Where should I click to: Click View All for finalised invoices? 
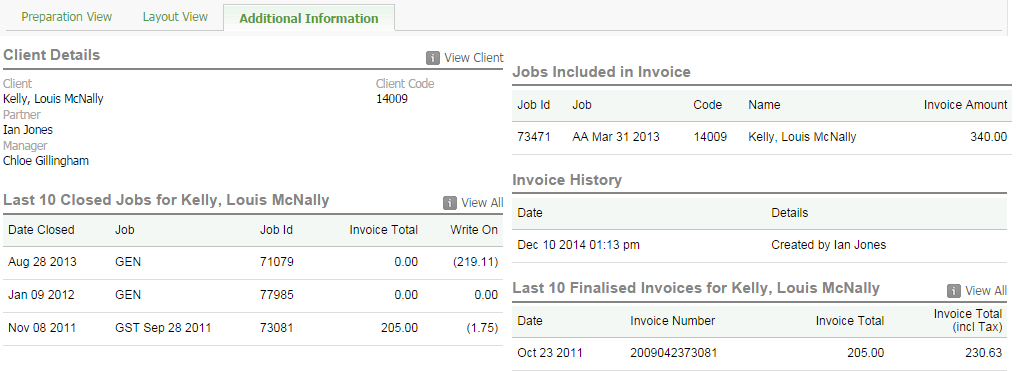(986, 291)
